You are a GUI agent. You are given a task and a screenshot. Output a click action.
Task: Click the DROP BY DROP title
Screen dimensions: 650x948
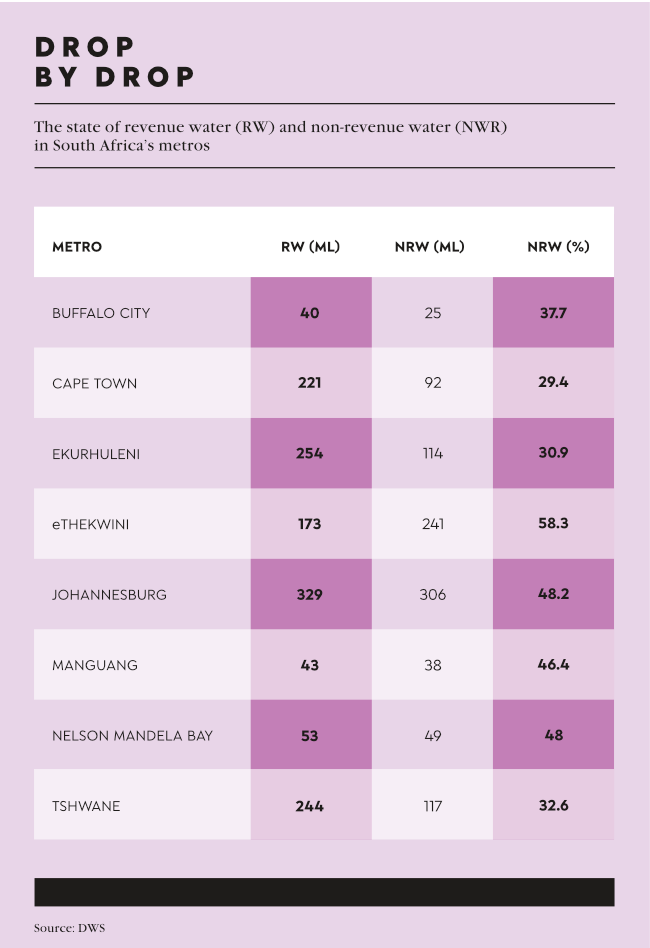click(114, 62)
